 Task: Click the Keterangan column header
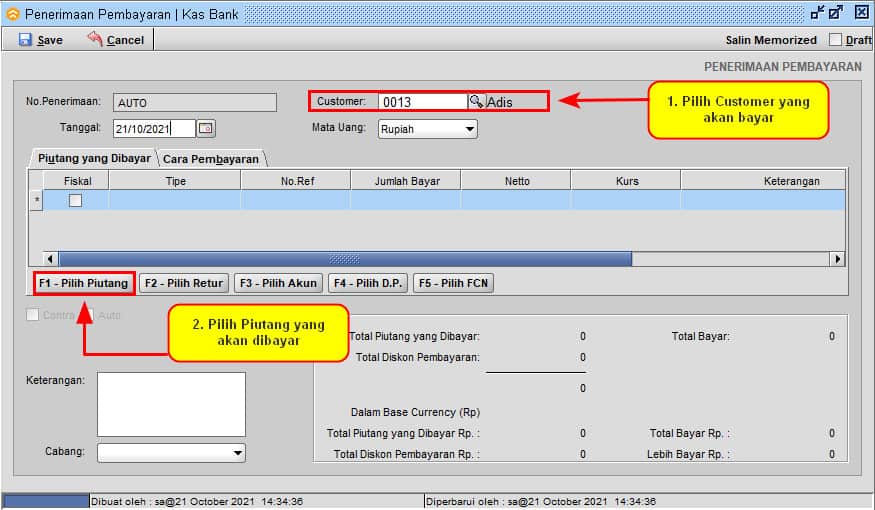tap(763, 181)
